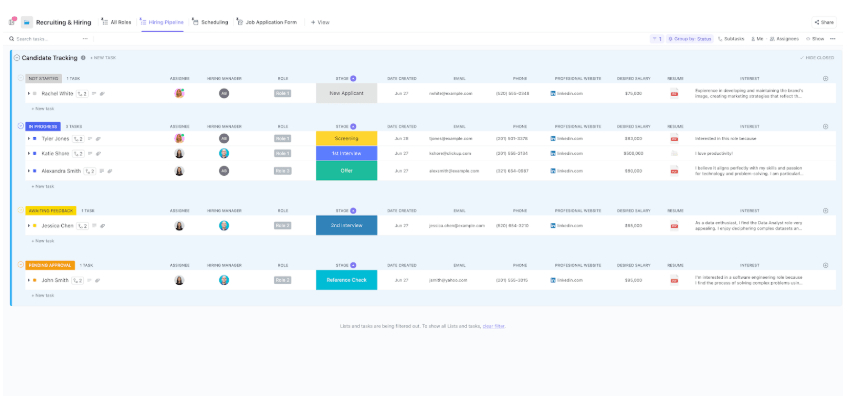The width and height of the screenshot is (848, 396).
Task: Click the clear filter link
Action: point(494,326)
